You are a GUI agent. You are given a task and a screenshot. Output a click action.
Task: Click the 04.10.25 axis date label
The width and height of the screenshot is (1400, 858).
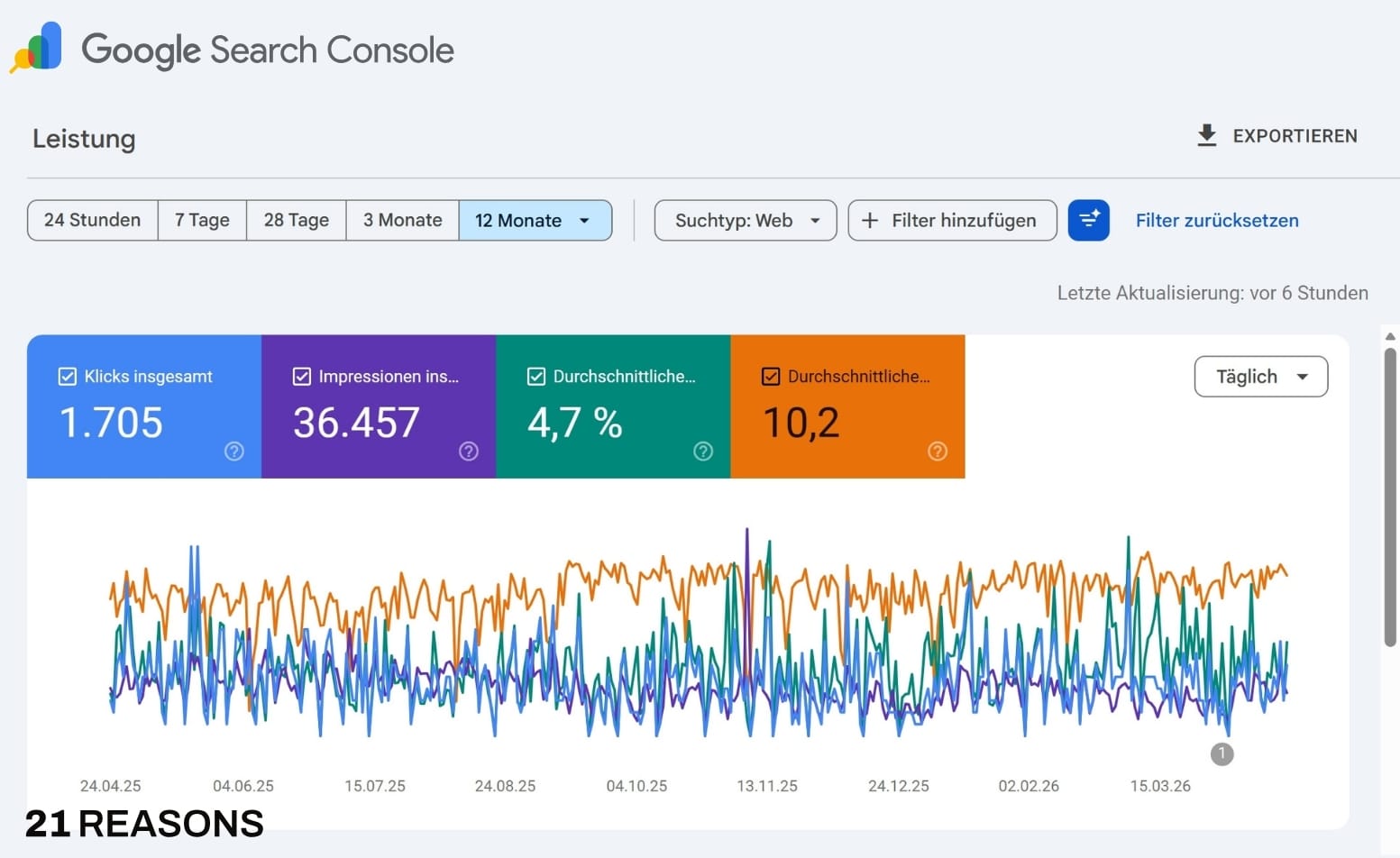click(636, 786)
